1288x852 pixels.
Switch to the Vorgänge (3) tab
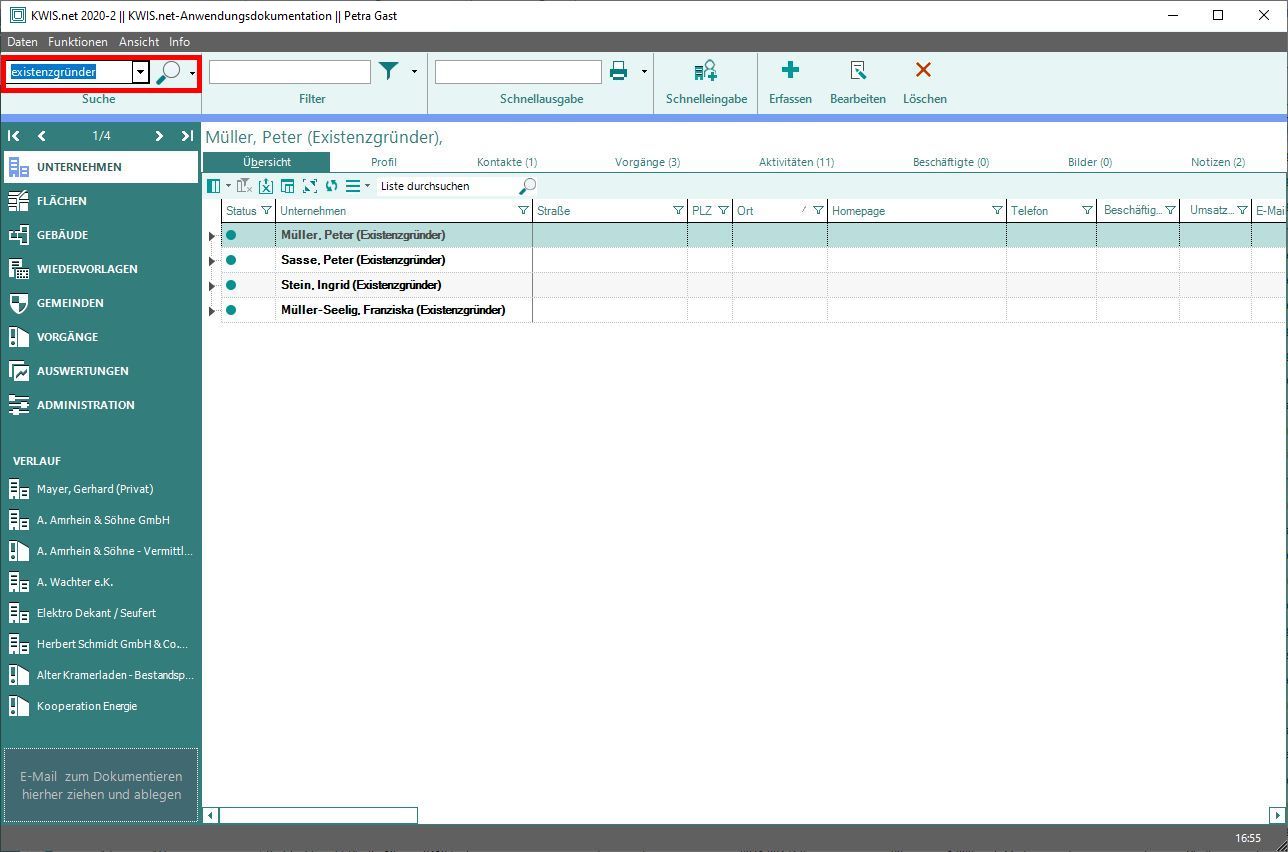pyautogui.click(x=647, y=162)
